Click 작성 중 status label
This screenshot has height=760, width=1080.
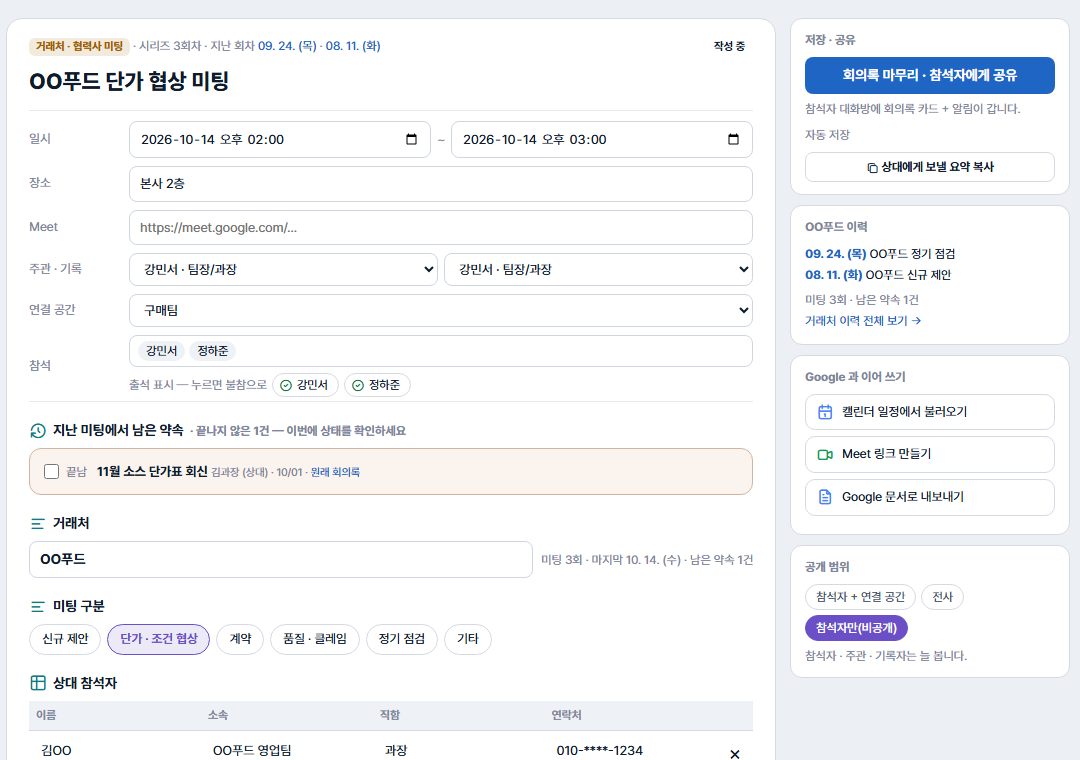pyautogui.click(x=729, y=46)
